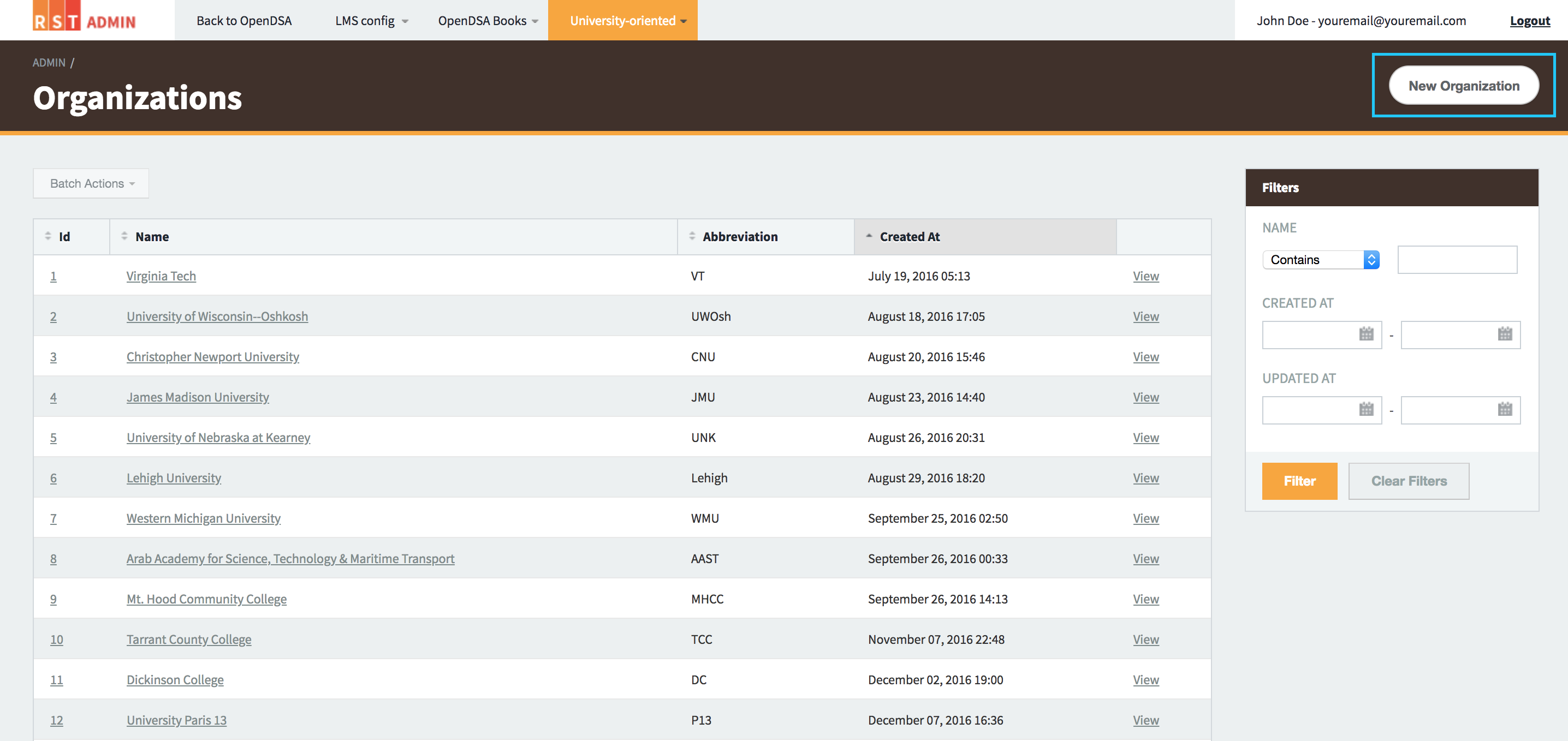Screen dimensions: 1568x741
Task: Sort table by Name column
Action: point(152,237)
